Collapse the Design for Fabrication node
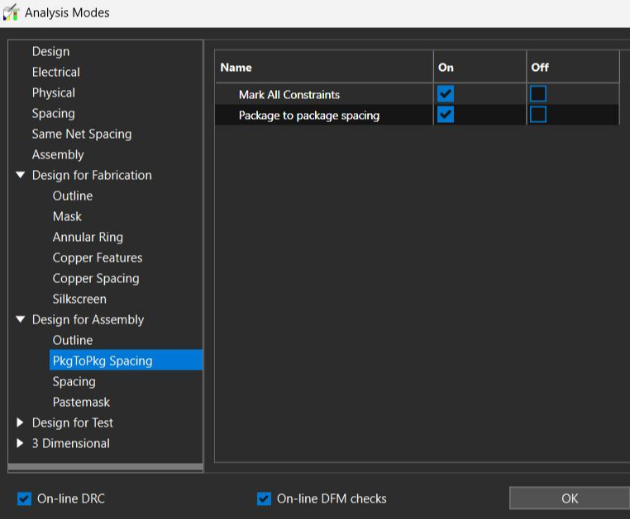Screen dimensions: 630x519 20,175
